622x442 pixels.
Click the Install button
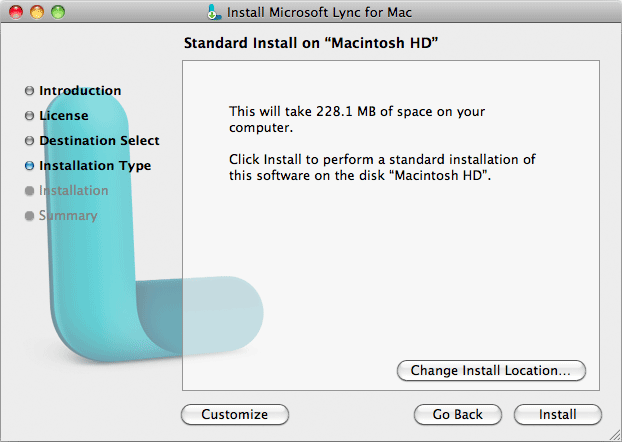tap(558, 415)
